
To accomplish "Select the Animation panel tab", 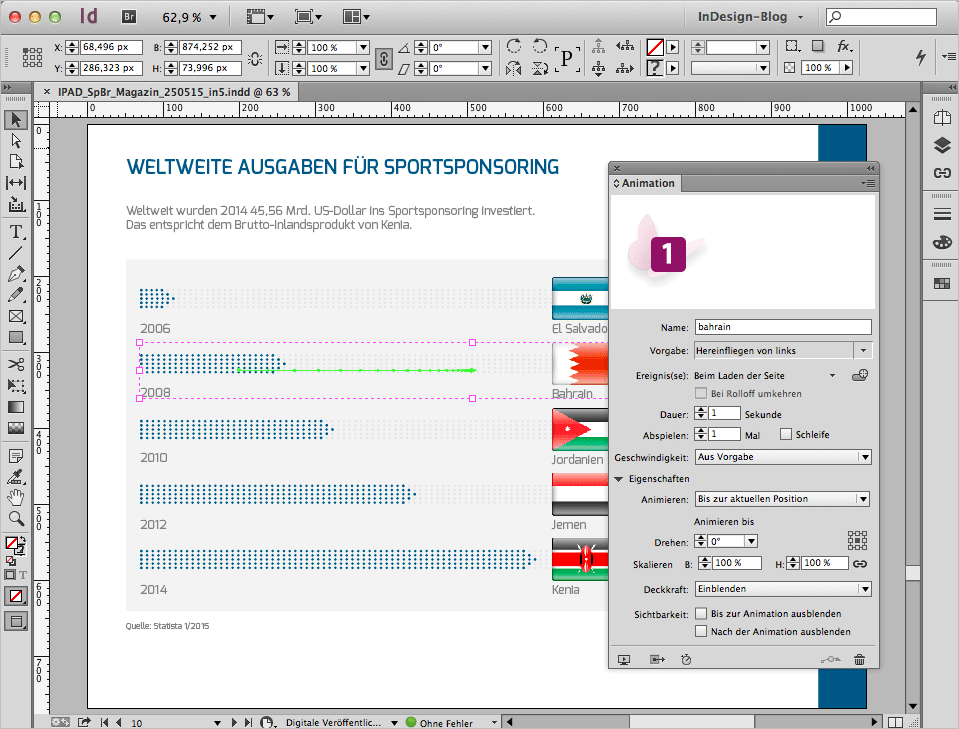I will (647, 184).
